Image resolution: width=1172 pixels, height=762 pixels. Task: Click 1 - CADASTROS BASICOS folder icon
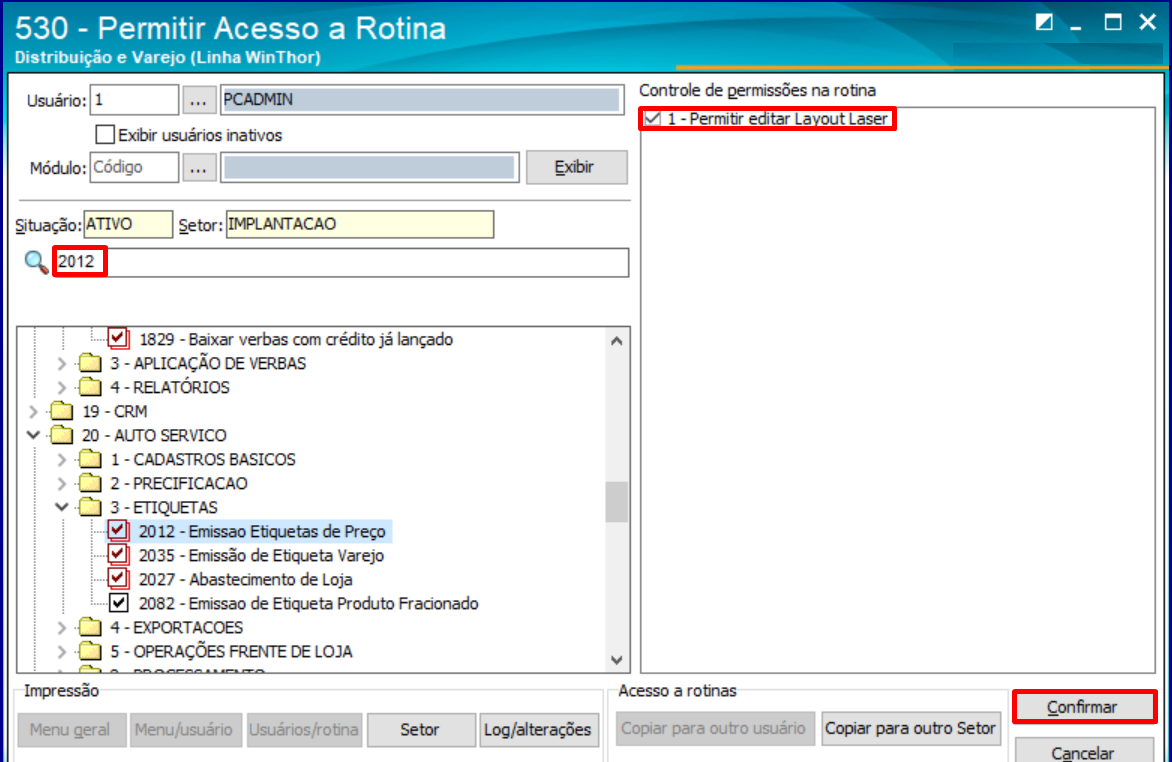(90, 459)
